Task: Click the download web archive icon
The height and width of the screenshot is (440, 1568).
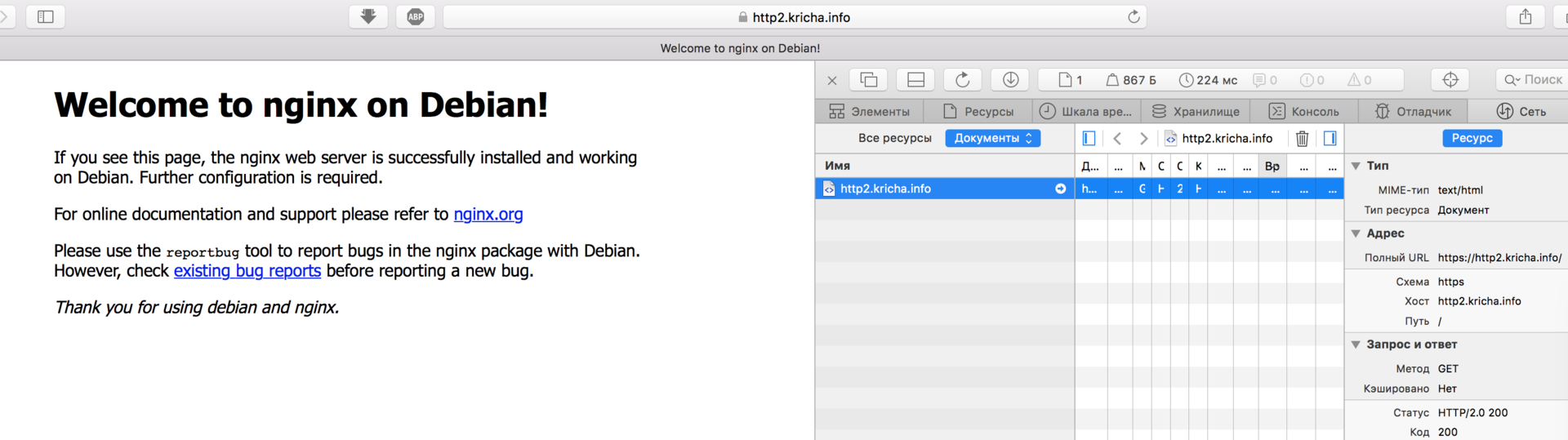Action: [1010, 79]
